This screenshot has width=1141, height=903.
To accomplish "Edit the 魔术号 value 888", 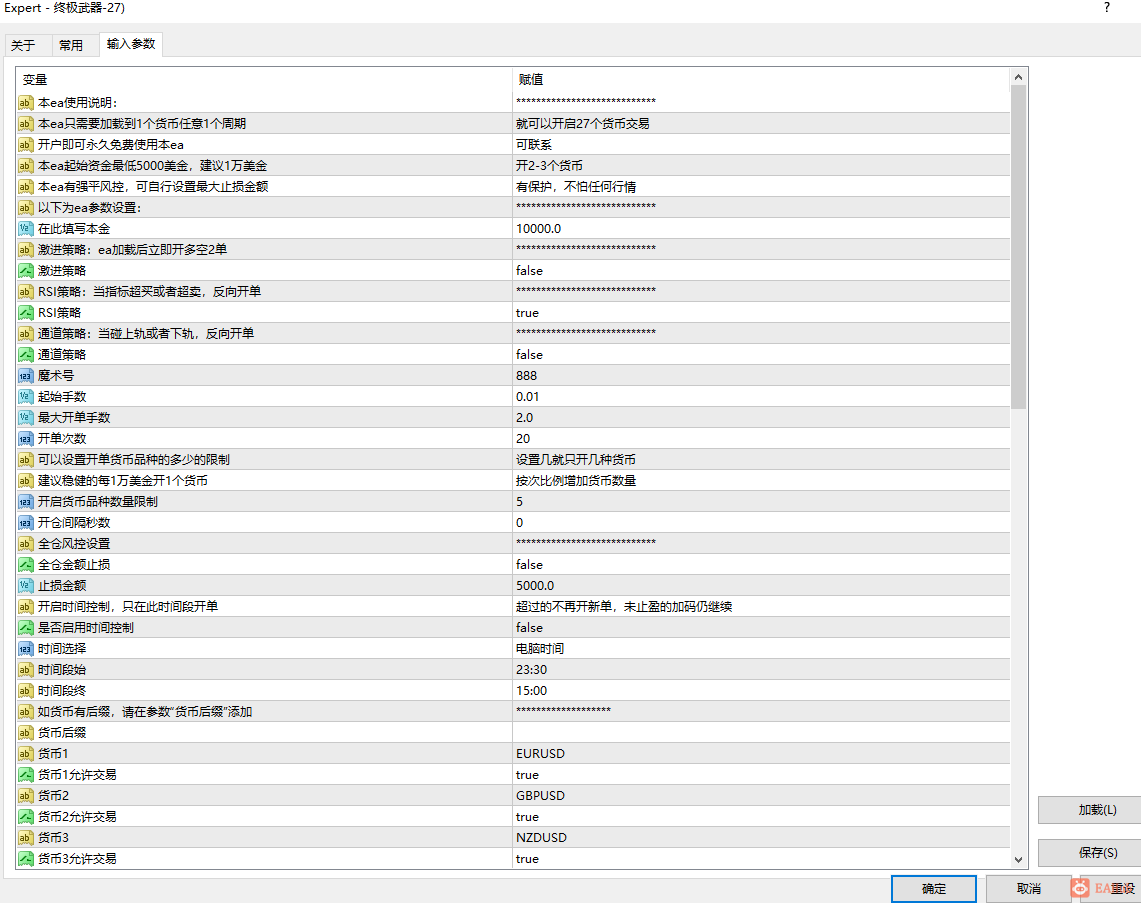I will [x=761, y=375].
